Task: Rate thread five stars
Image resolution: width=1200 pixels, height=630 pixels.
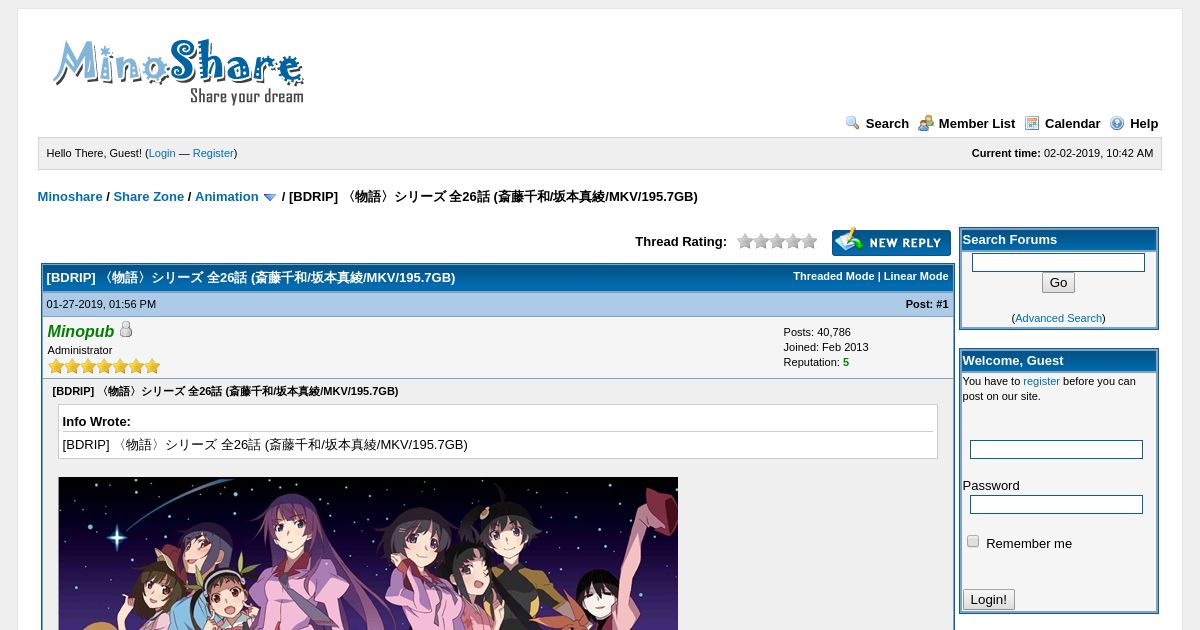Action: (x=809, y=241)
